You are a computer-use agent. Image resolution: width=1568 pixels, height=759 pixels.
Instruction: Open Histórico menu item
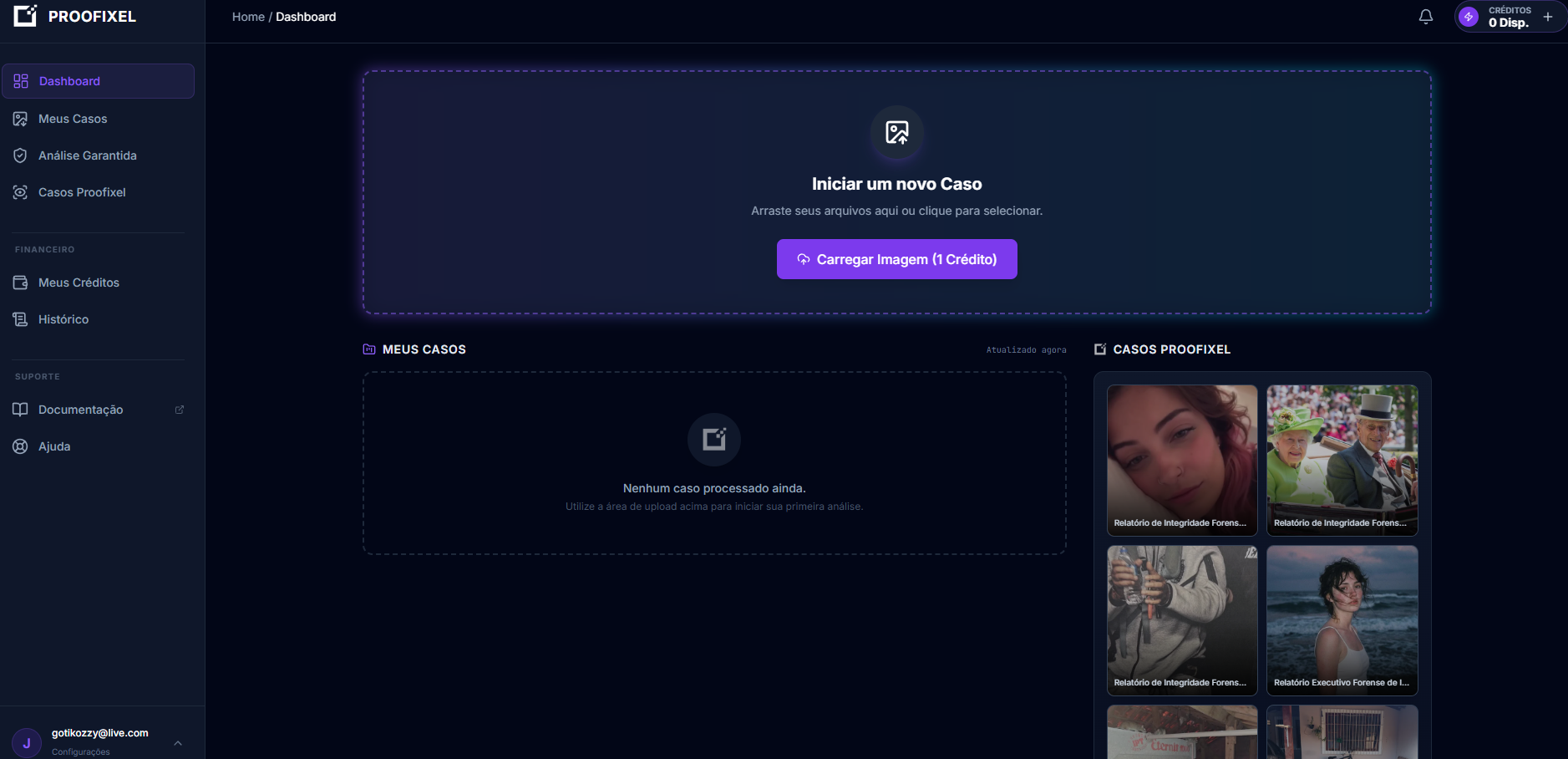pos(98,319)
